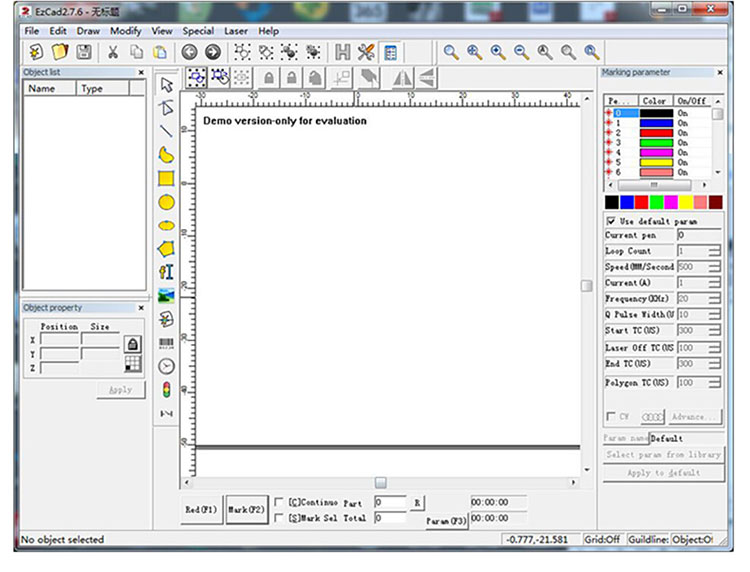
Task: Open the Laser menu
Action: click(x=236, y=31)
